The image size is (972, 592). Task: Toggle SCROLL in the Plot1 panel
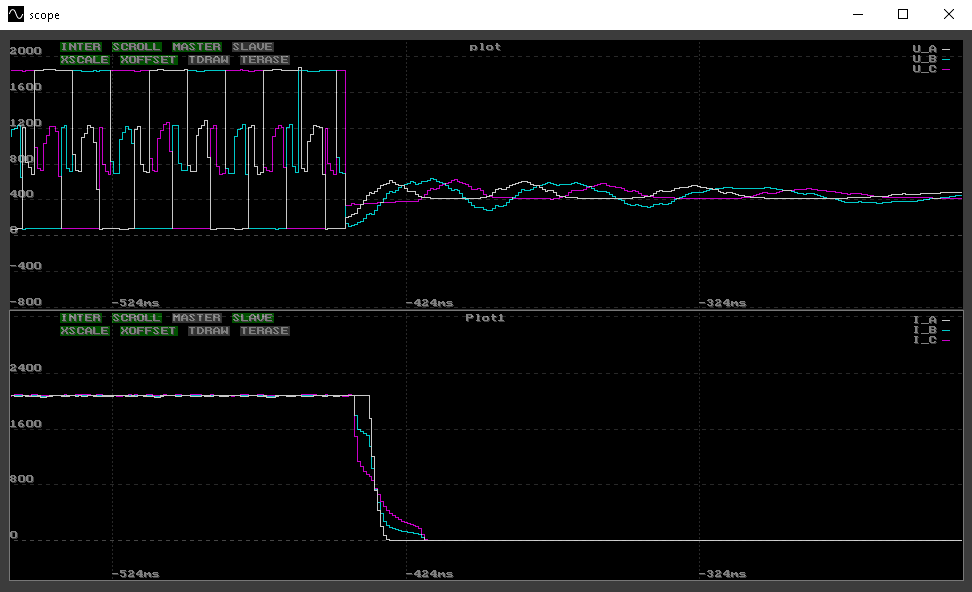click(136, 318)
